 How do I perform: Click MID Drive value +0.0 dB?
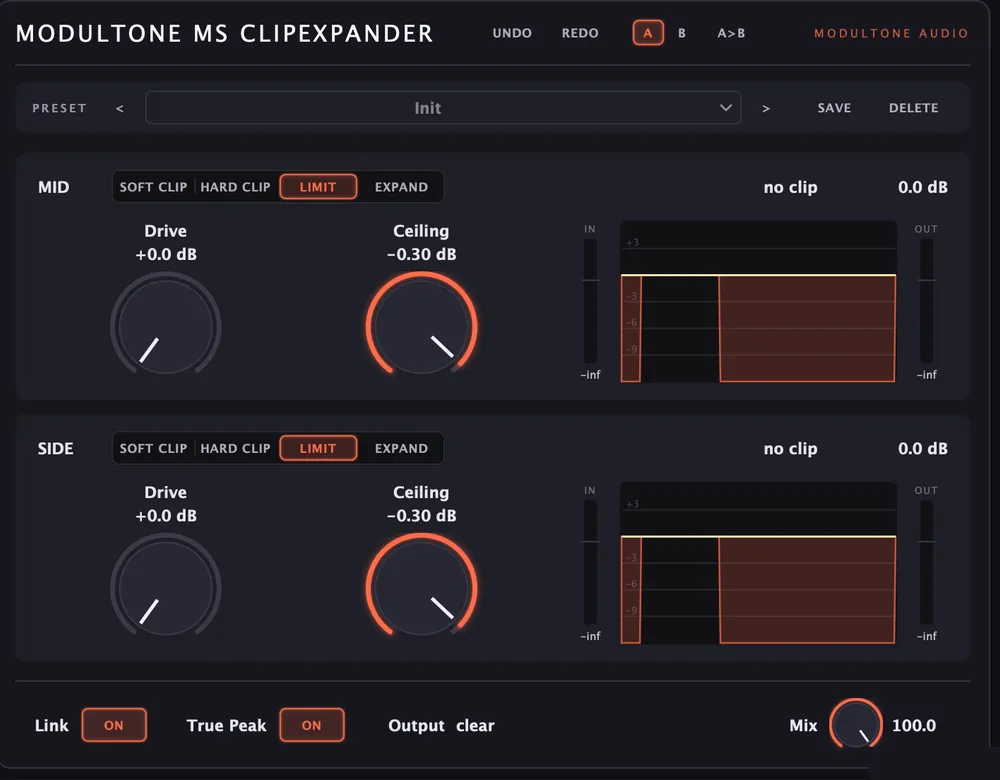pyautogui.click(x=166, y=254)
